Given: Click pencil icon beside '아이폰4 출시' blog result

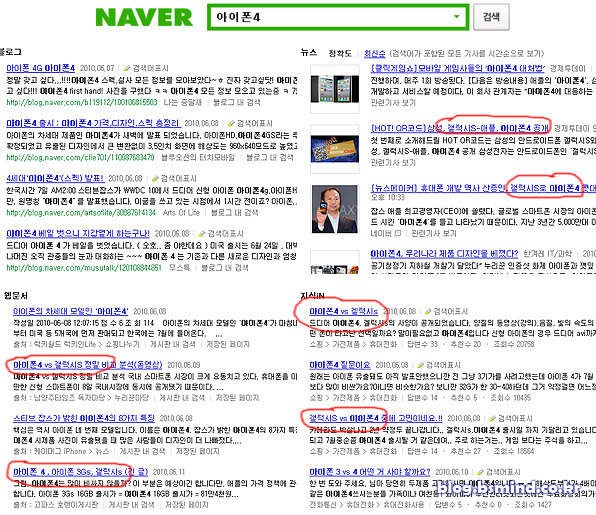Looking at the screenshot, I should (231, 124).
